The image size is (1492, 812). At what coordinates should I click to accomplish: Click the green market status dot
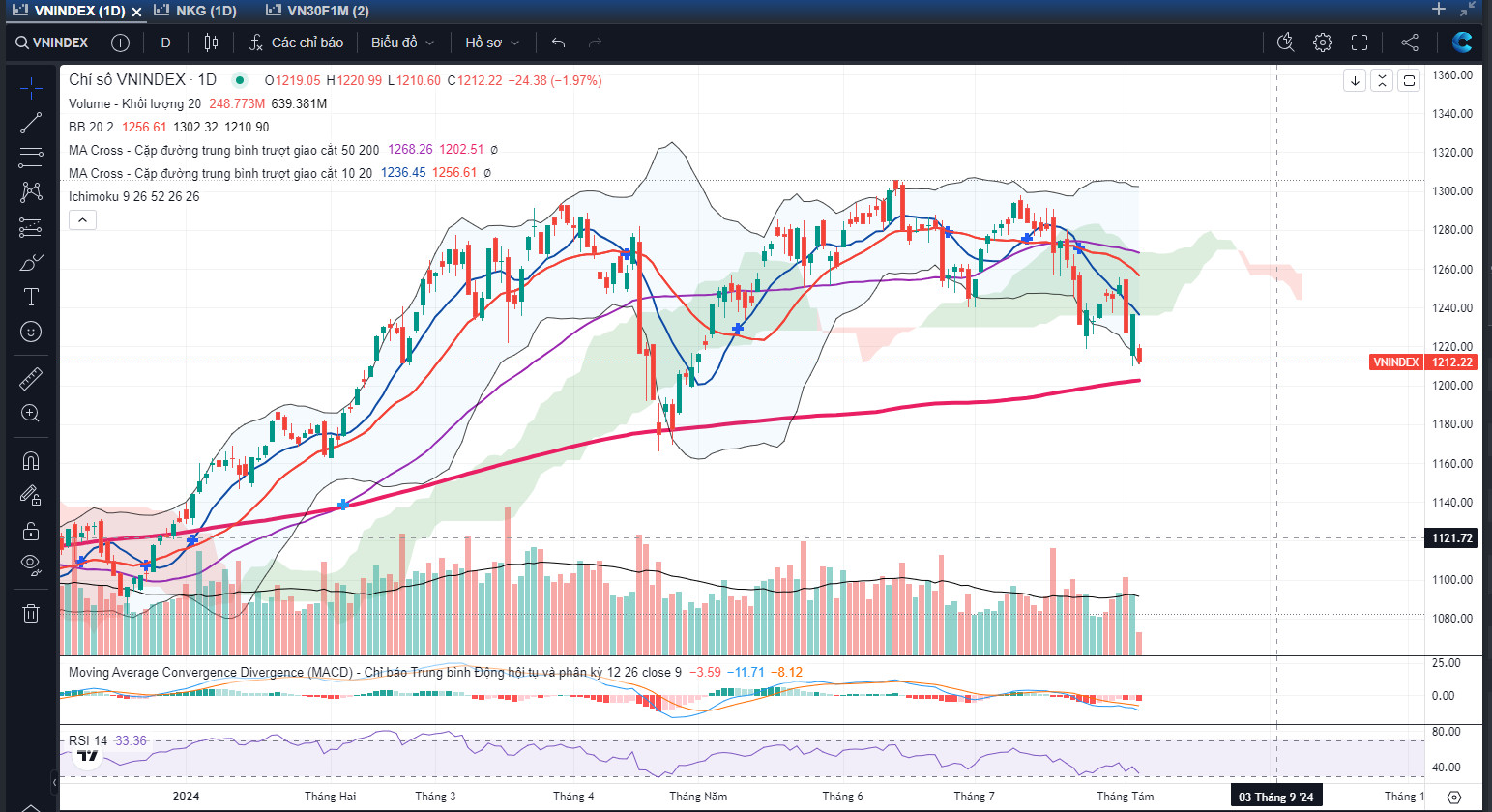(x=240, y=80)
